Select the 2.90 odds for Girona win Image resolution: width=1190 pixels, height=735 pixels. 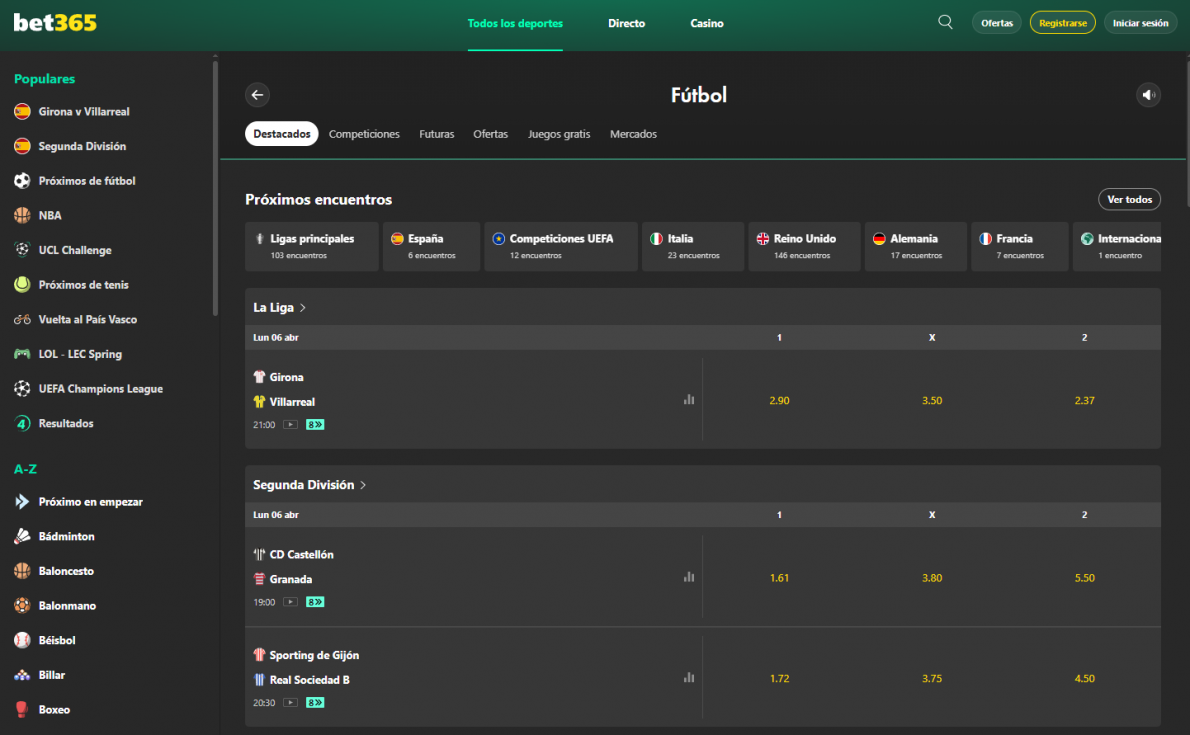coord(779,400)
